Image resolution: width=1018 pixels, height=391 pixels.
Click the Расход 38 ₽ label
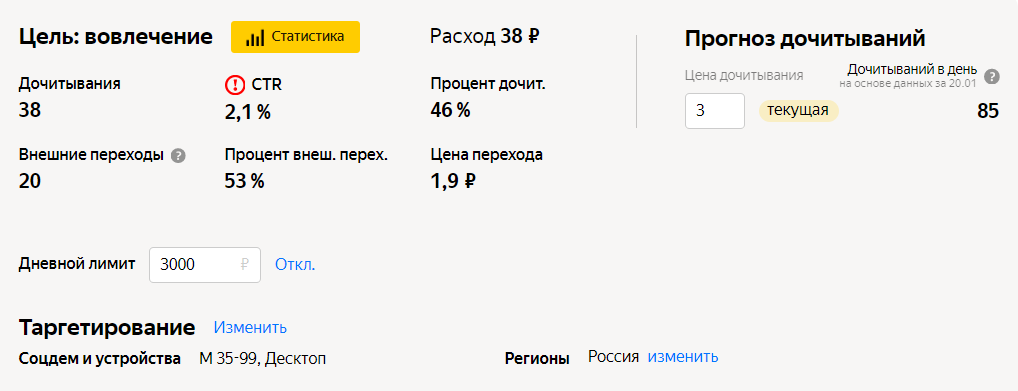pyautogui.click(x=484, y=36)
